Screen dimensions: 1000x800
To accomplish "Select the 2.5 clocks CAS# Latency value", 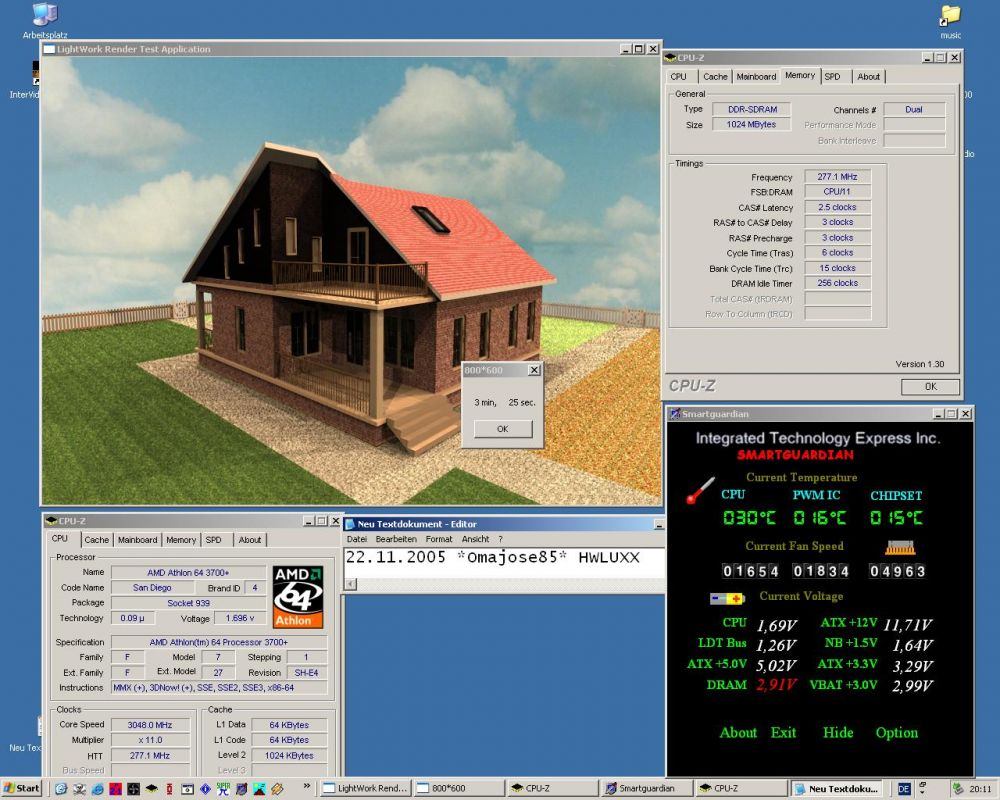I will (x=837, y=207).
